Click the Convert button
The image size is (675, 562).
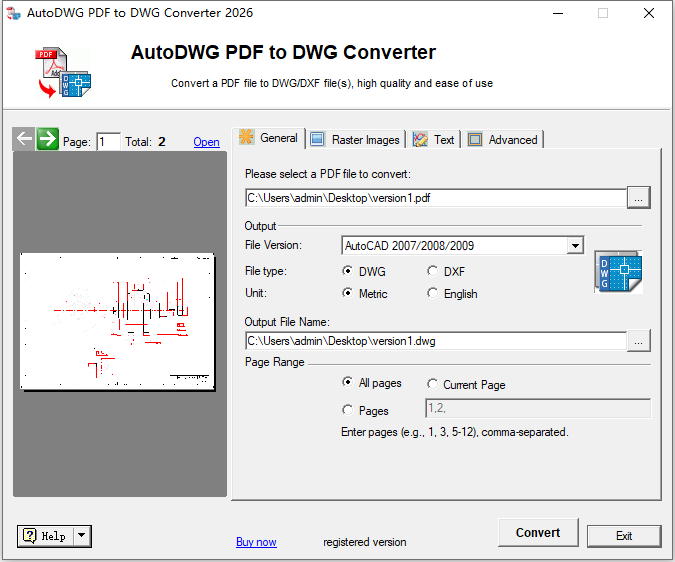538,533
